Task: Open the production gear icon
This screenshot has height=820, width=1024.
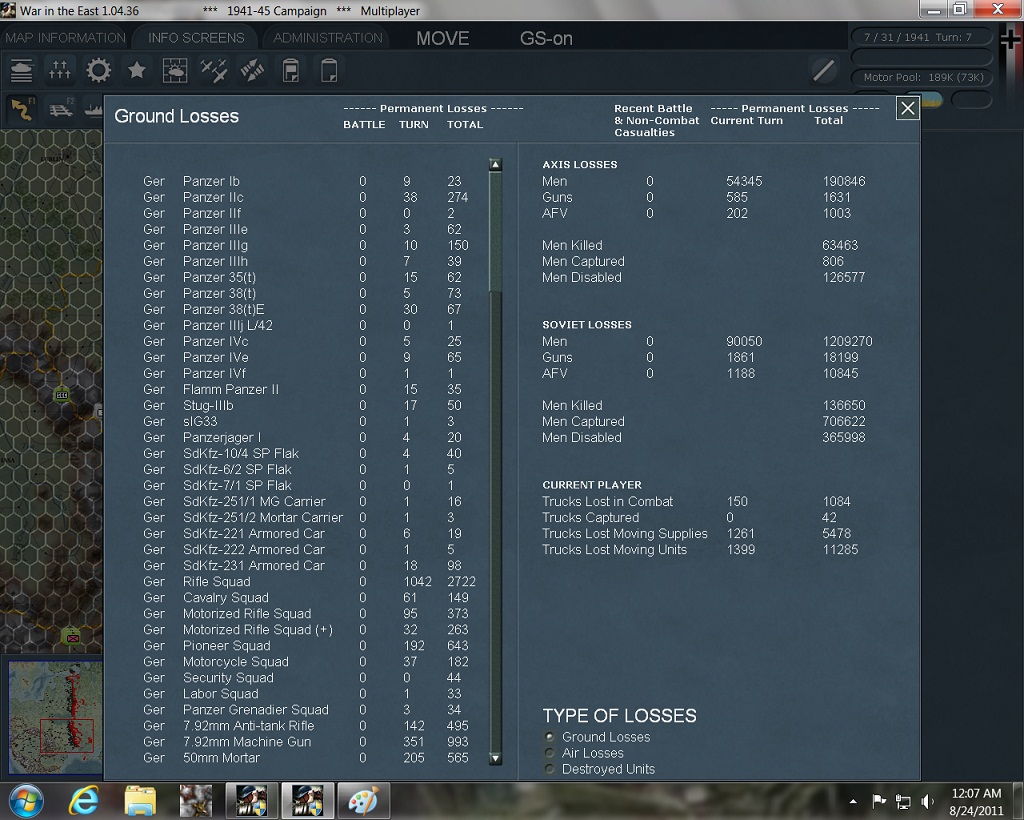Action: pyautogui.click(x=99, y=71)
